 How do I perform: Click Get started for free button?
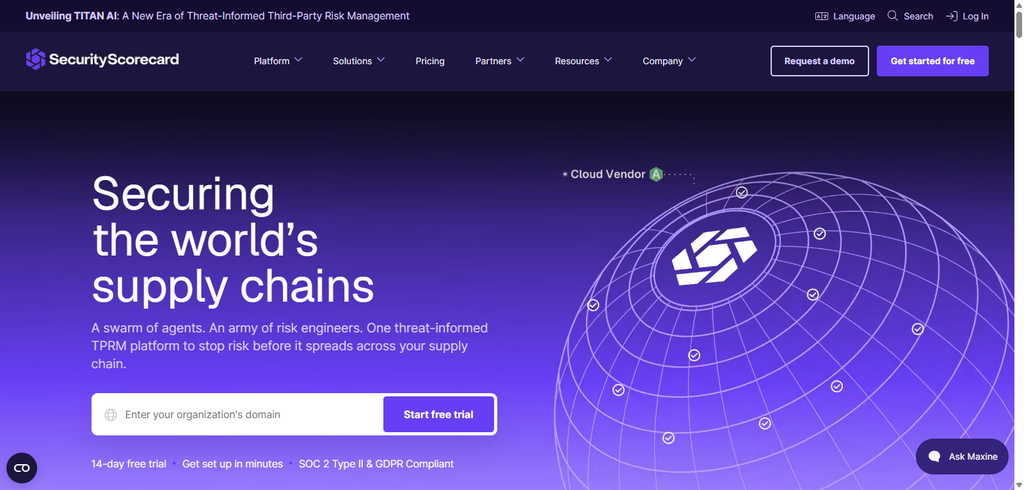pyautogui.click(x=933, y=61)
